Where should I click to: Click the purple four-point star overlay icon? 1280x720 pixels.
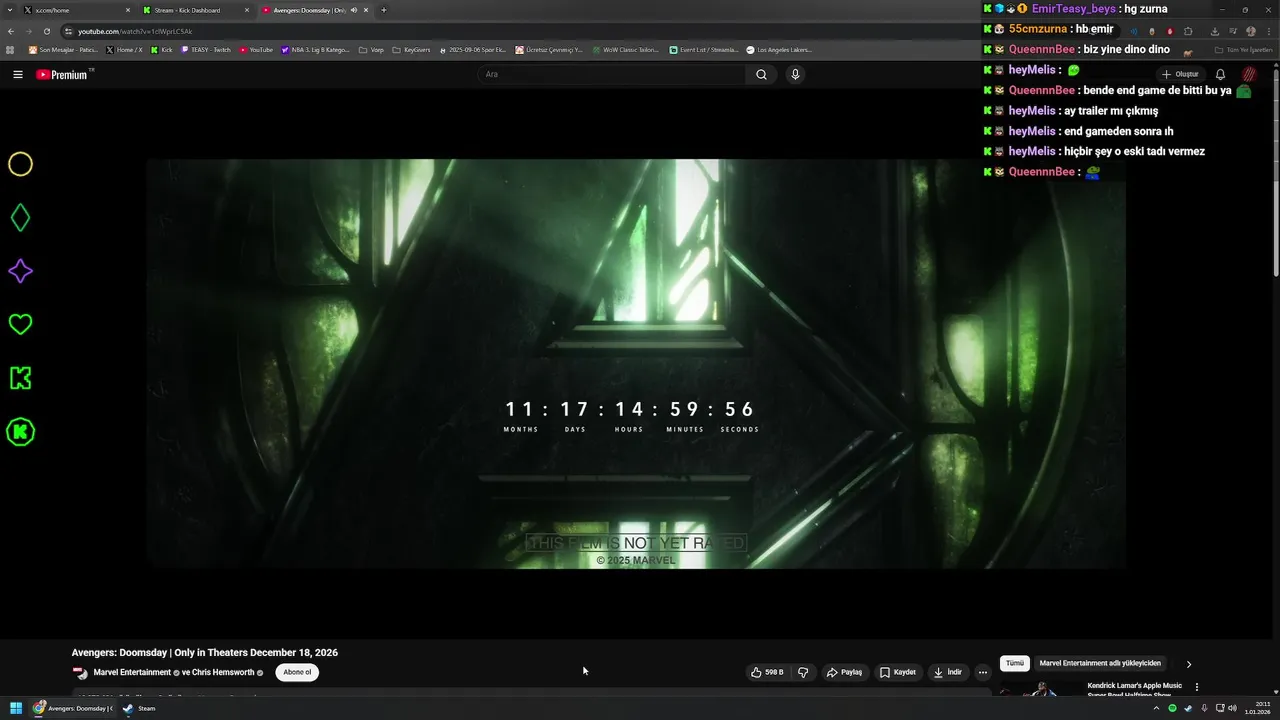click(20, 271)
